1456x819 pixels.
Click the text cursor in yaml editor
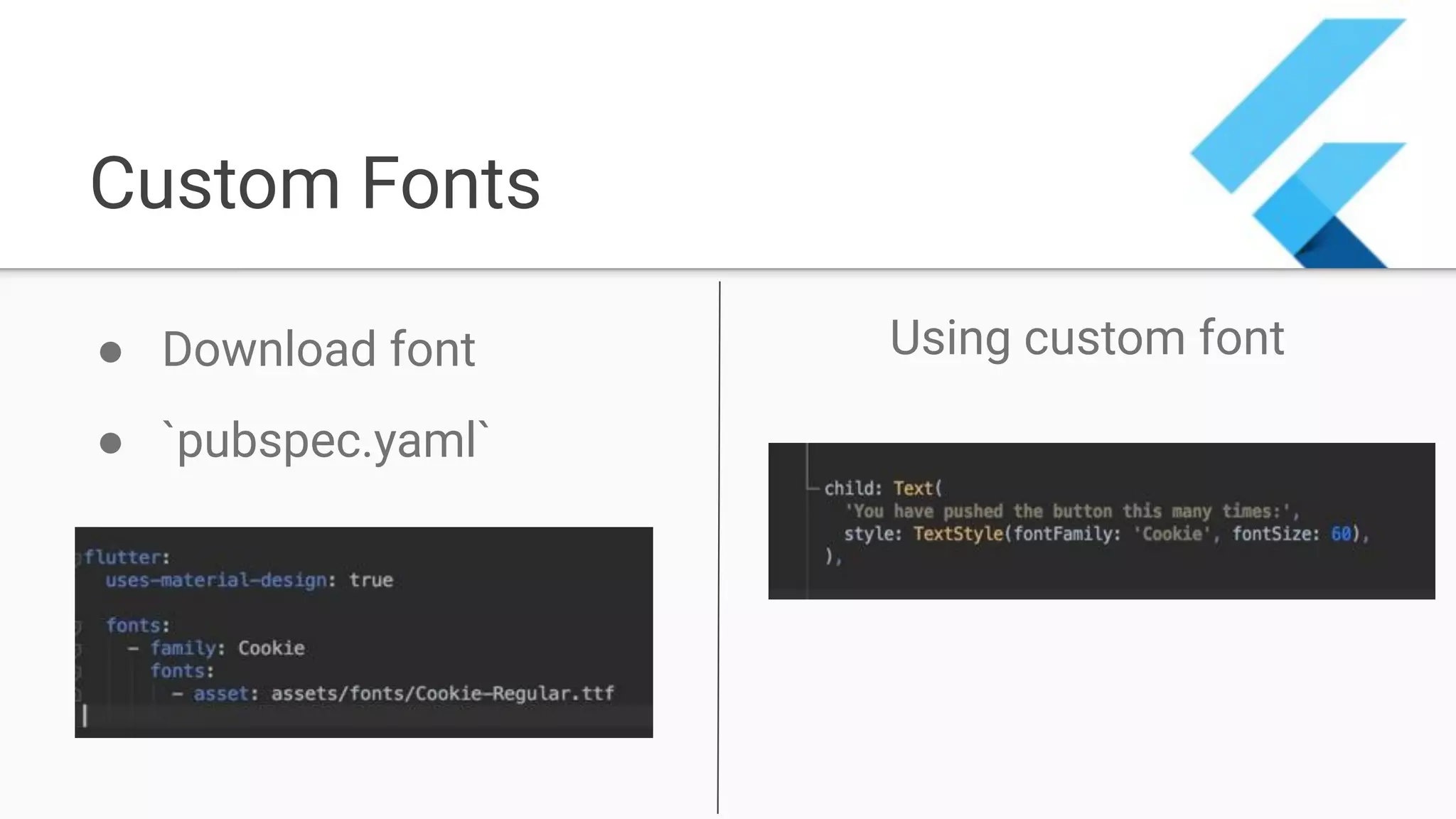pos(85,716)
